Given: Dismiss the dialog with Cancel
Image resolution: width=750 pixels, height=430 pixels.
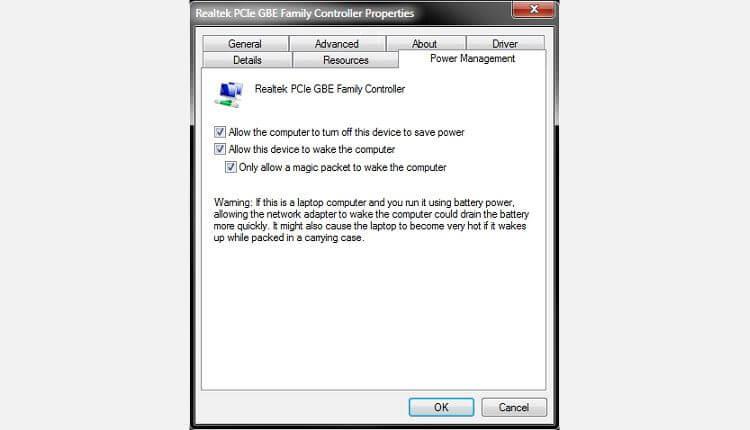Looking at the screenshot, I should [x=514, y=407].
